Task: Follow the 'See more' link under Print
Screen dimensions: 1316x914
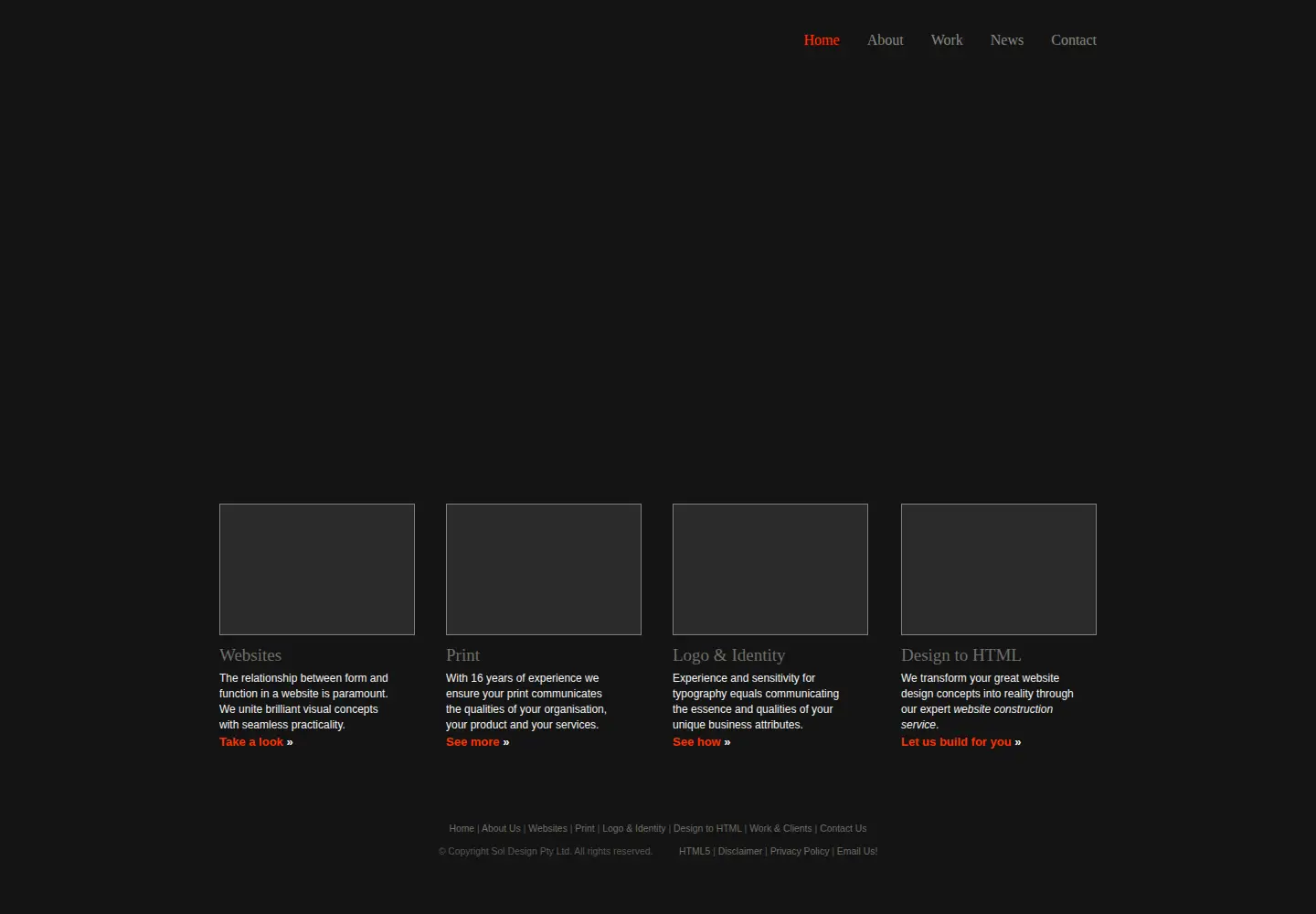Action: coord(472,742)
